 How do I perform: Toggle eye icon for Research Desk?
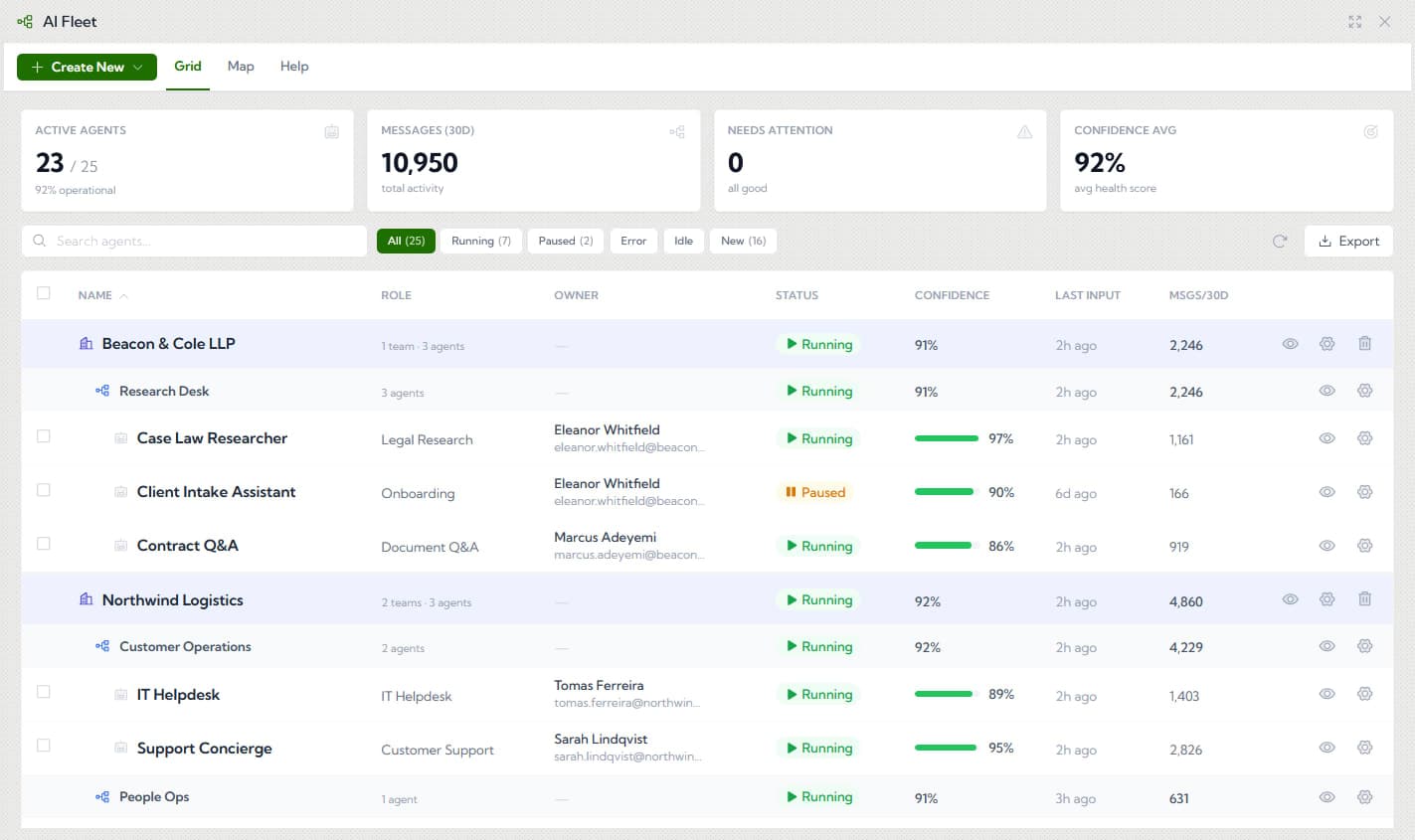click(x=1327, y=391)
